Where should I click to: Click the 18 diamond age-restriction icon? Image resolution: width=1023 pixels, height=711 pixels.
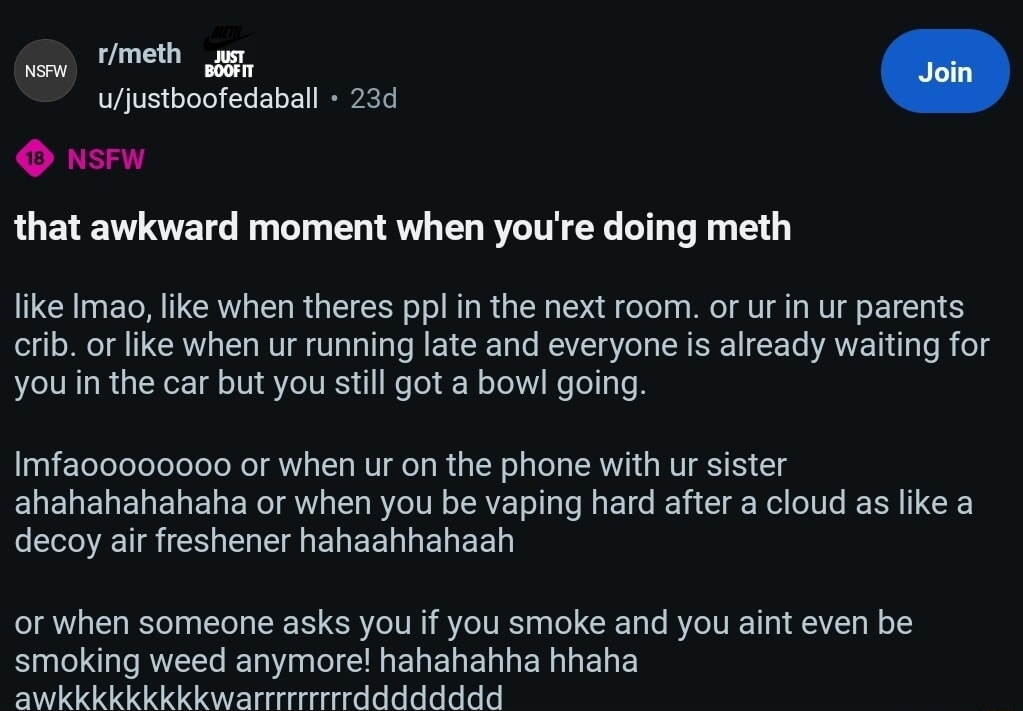[33, 159]
